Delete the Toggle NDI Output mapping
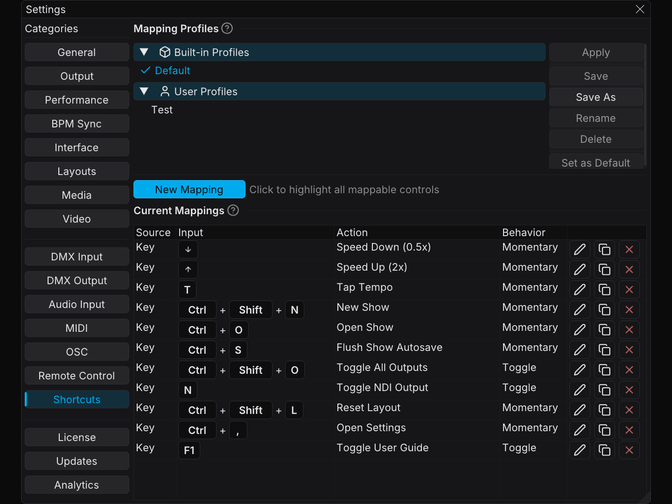 click(x=629, y=390)
